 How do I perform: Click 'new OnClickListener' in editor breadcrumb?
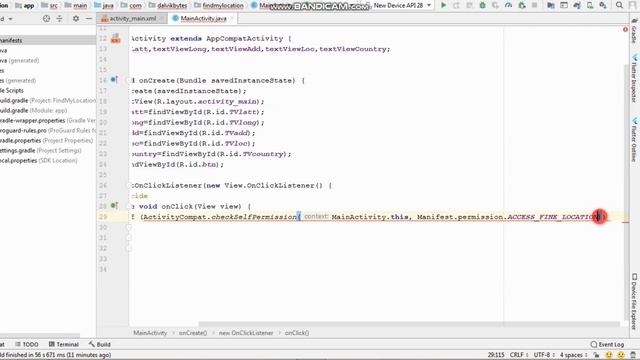click(x=246, y=333)
